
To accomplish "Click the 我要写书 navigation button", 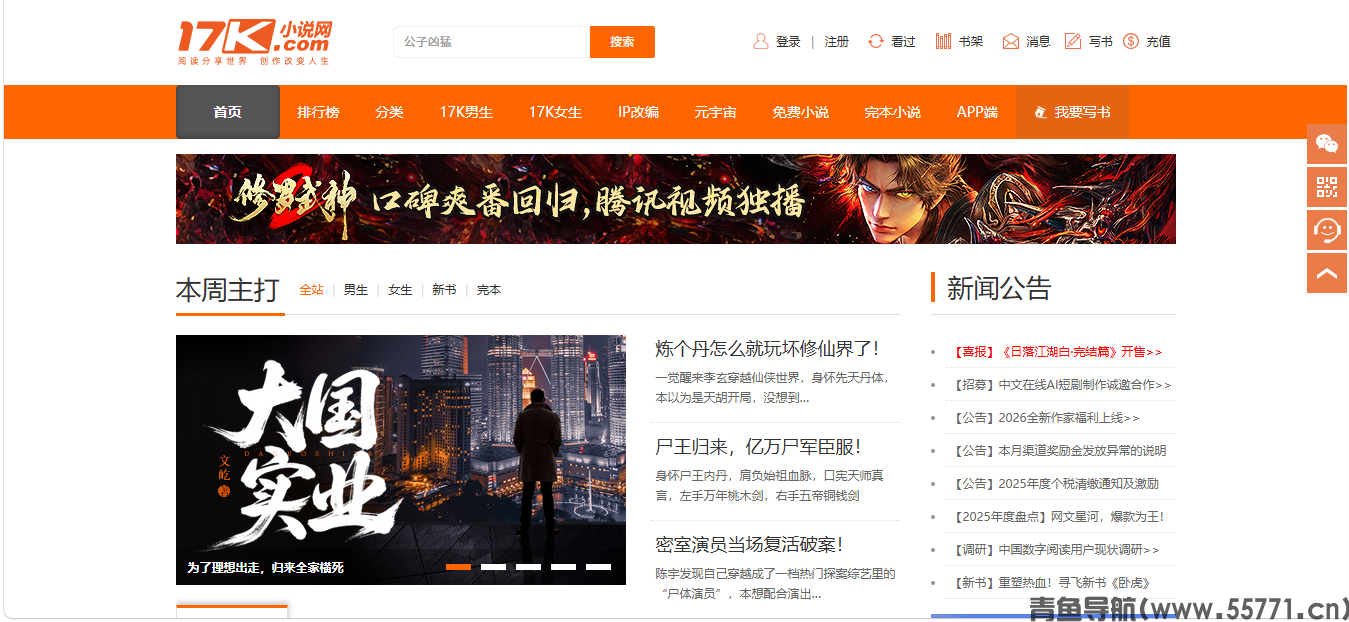I will pos(1072,112).
